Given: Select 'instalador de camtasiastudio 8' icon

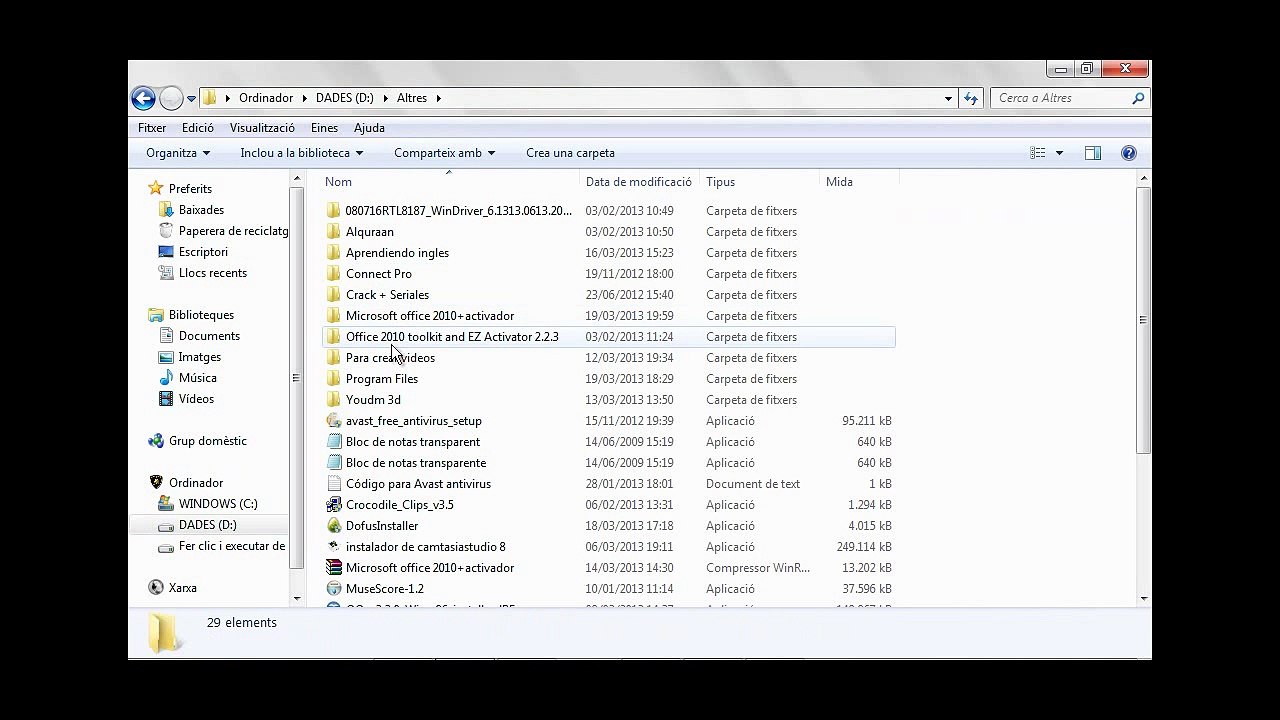Looking at the screenshot, I should pos(334,547).
